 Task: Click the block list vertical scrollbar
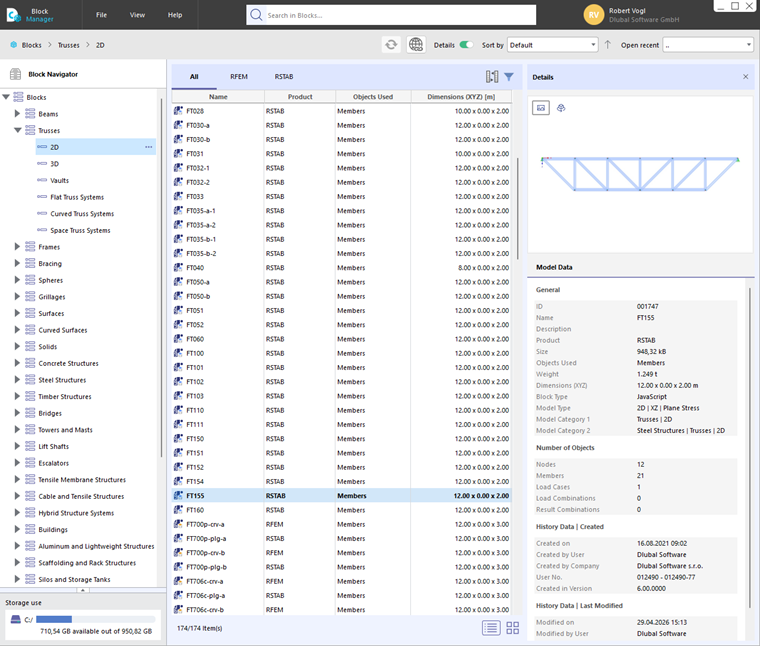(x=517, y=208)
